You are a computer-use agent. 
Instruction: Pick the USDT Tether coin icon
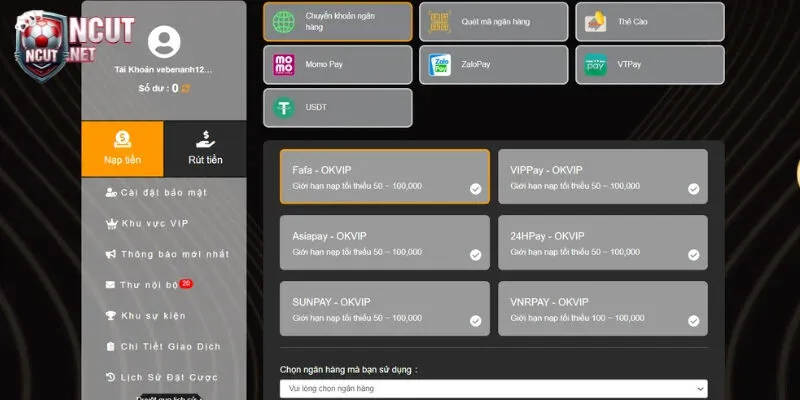tap(285, 107)
